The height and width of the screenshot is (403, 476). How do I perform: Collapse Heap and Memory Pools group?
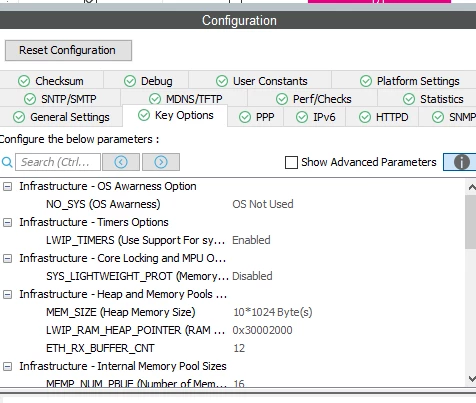click(x=7, y=294)
